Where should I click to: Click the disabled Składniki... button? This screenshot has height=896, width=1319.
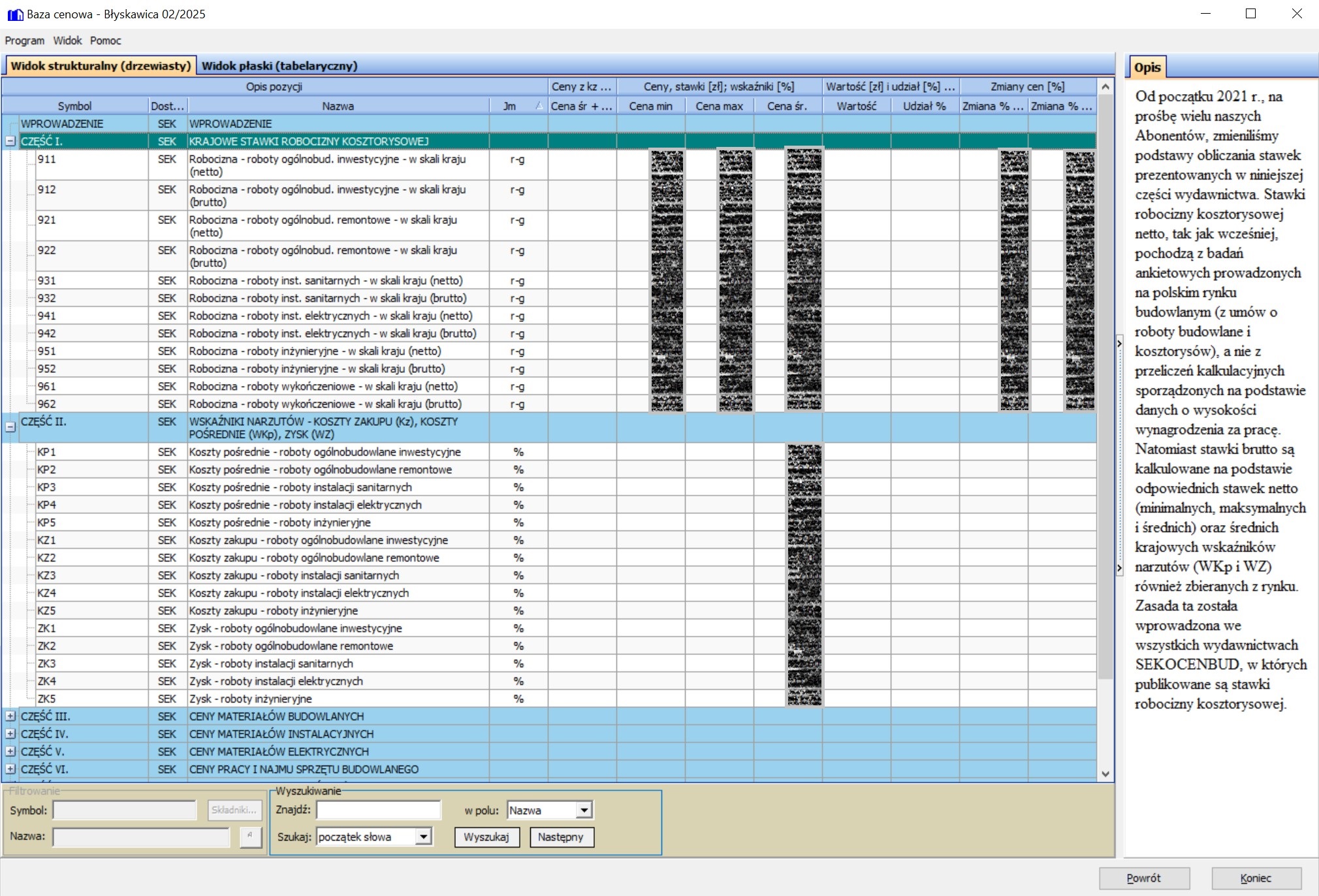click(x=234, y=810)
